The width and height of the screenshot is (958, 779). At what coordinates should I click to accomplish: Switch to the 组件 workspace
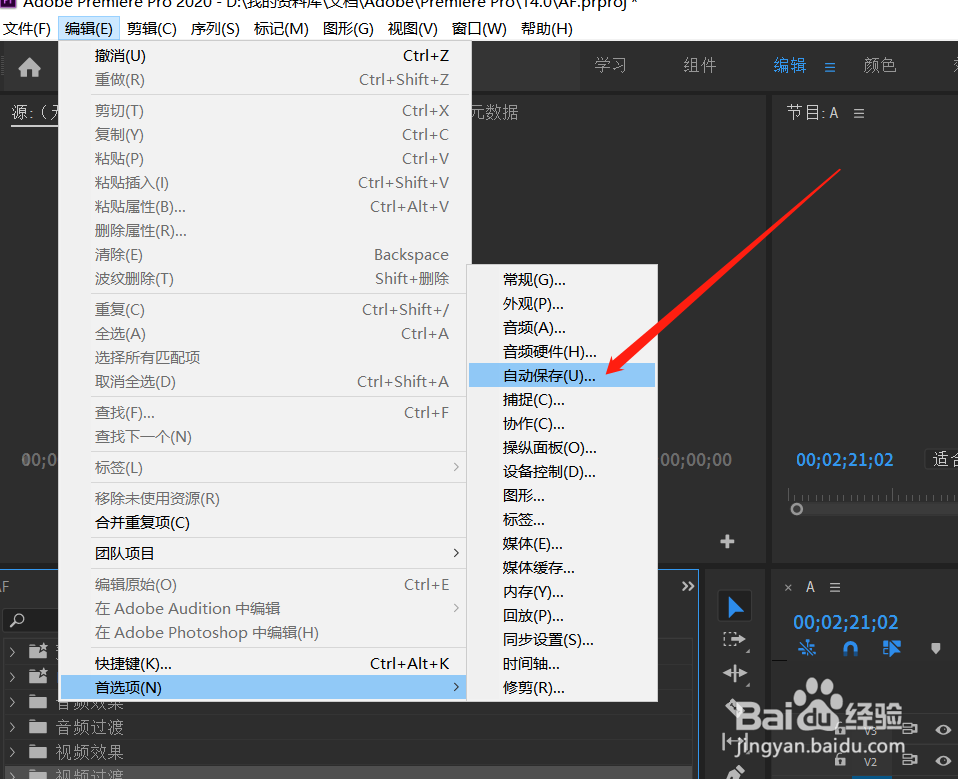tap(700, 65)
